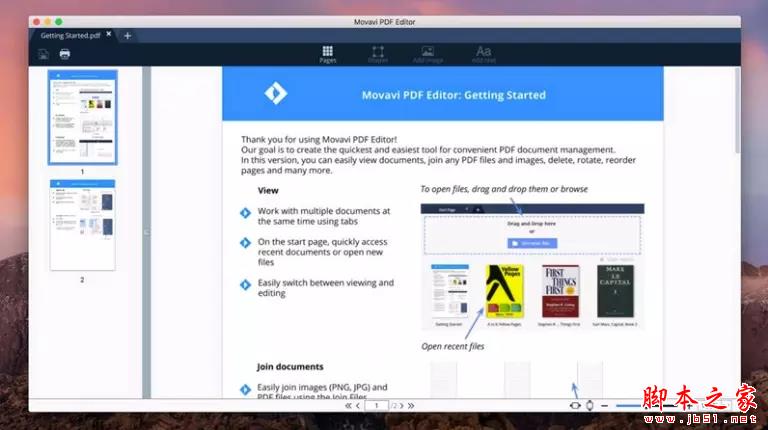This screenshot has width=768, height=430.
Task: Click 'Open recent files' caption
Action: coord(453,346)
